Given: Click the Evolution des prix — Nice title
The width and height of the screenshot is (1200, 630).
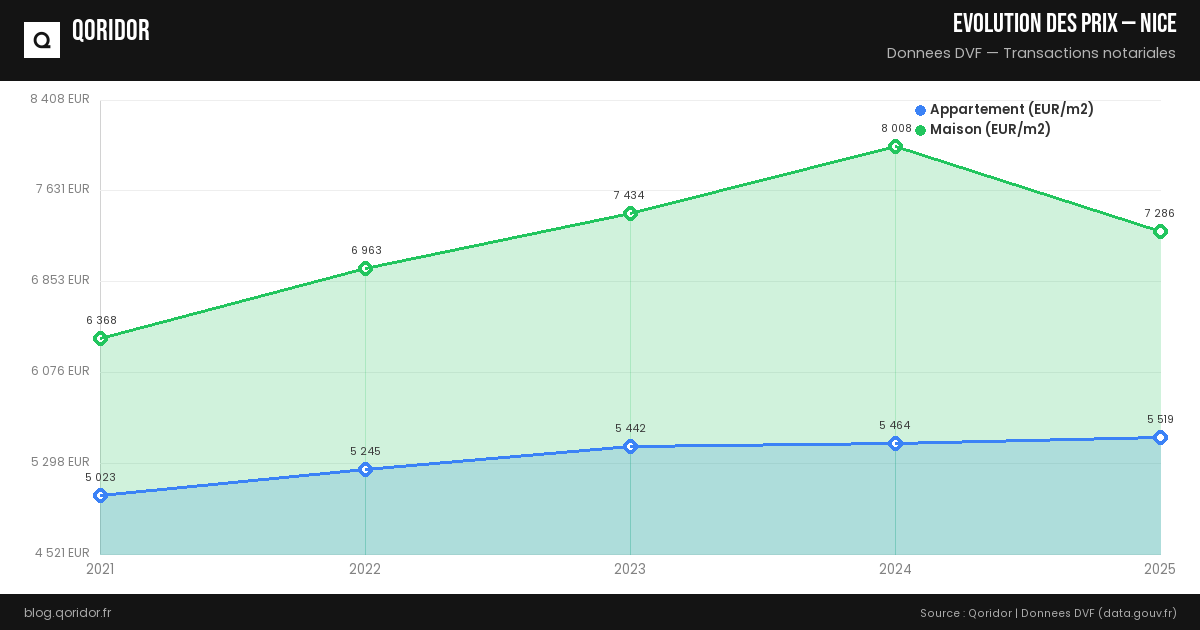Looking at the screenshot, I should (1064, 23).
